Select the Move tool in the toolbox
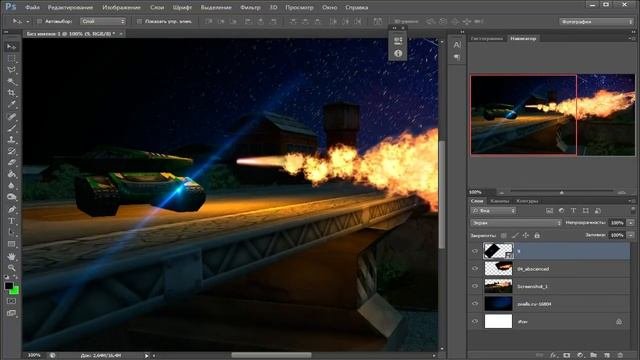This screenshot has height=360, width=640. coord(11,47)
